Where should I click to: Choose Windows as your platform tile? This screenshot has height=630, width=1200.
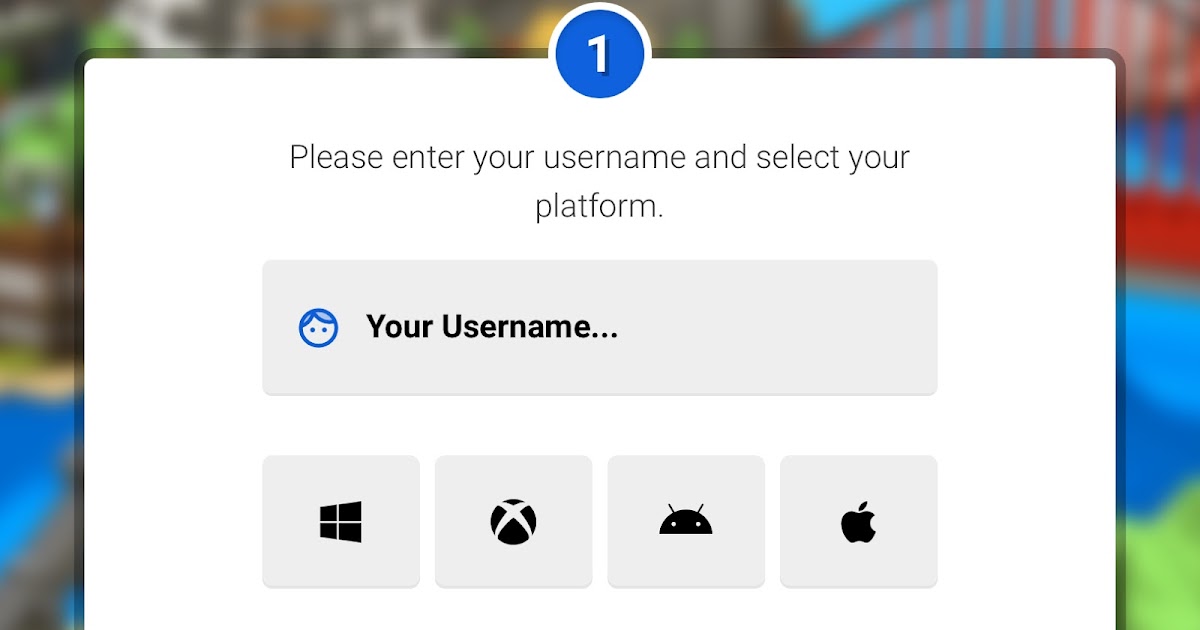coord(341,521)
